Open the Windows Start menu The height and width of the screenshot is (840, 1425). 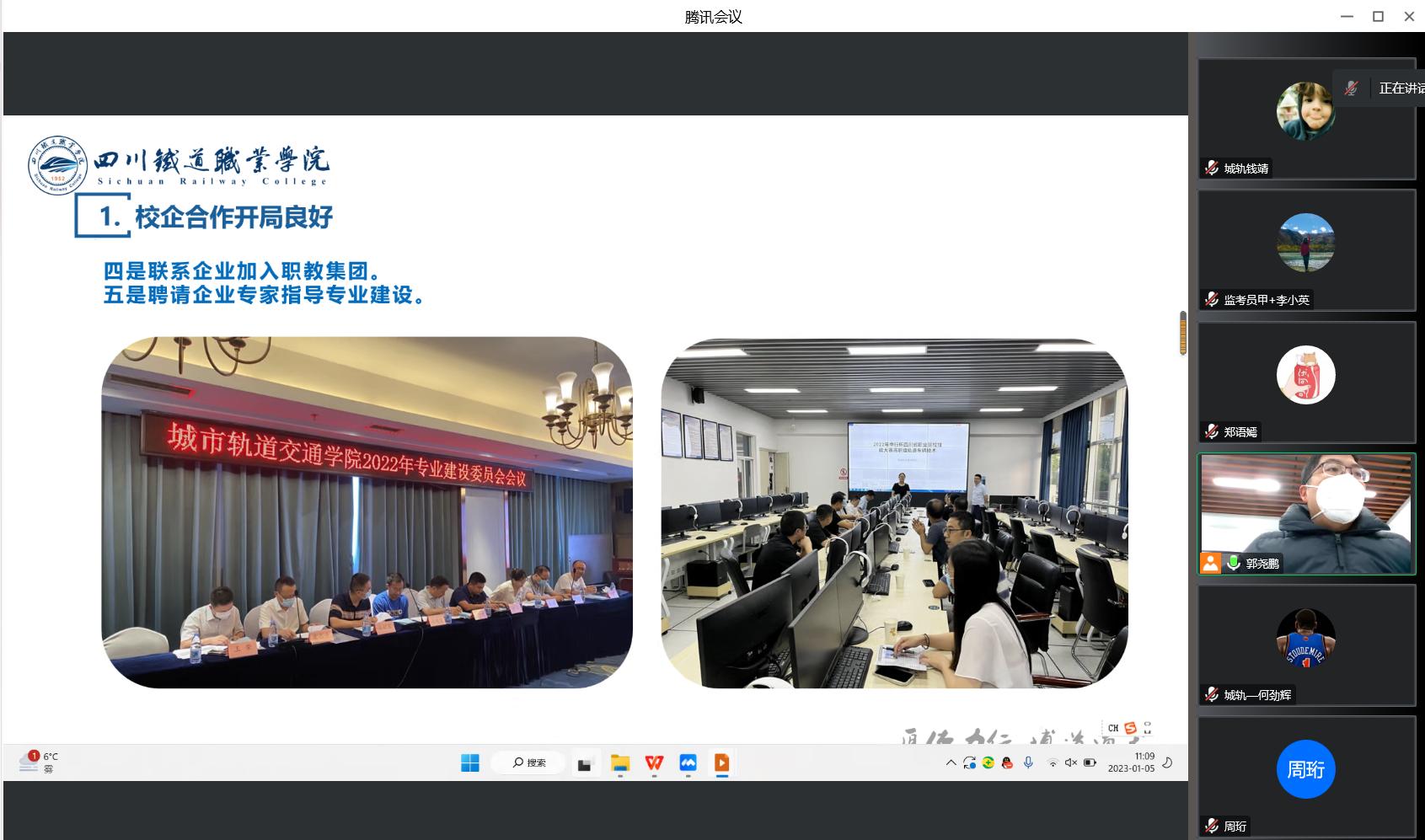click(x=470, y=763)
